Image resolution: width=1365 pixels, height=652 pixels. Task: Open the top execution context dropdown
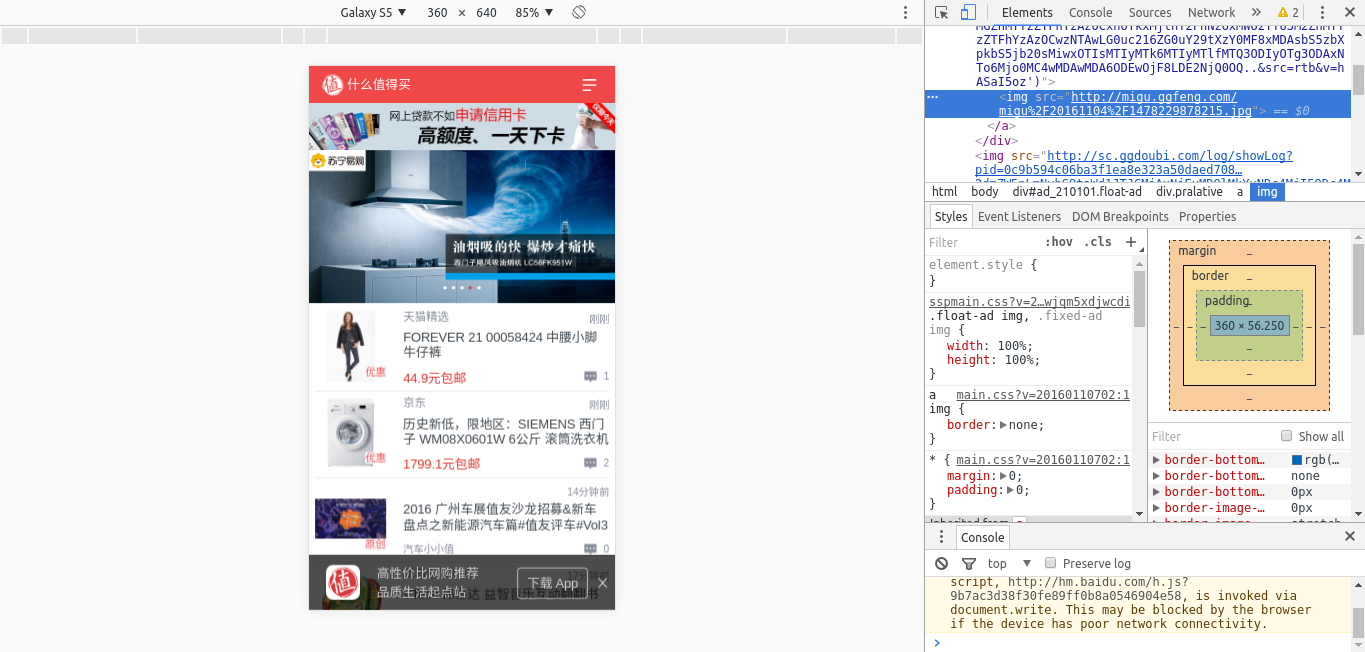[1009, 564]
